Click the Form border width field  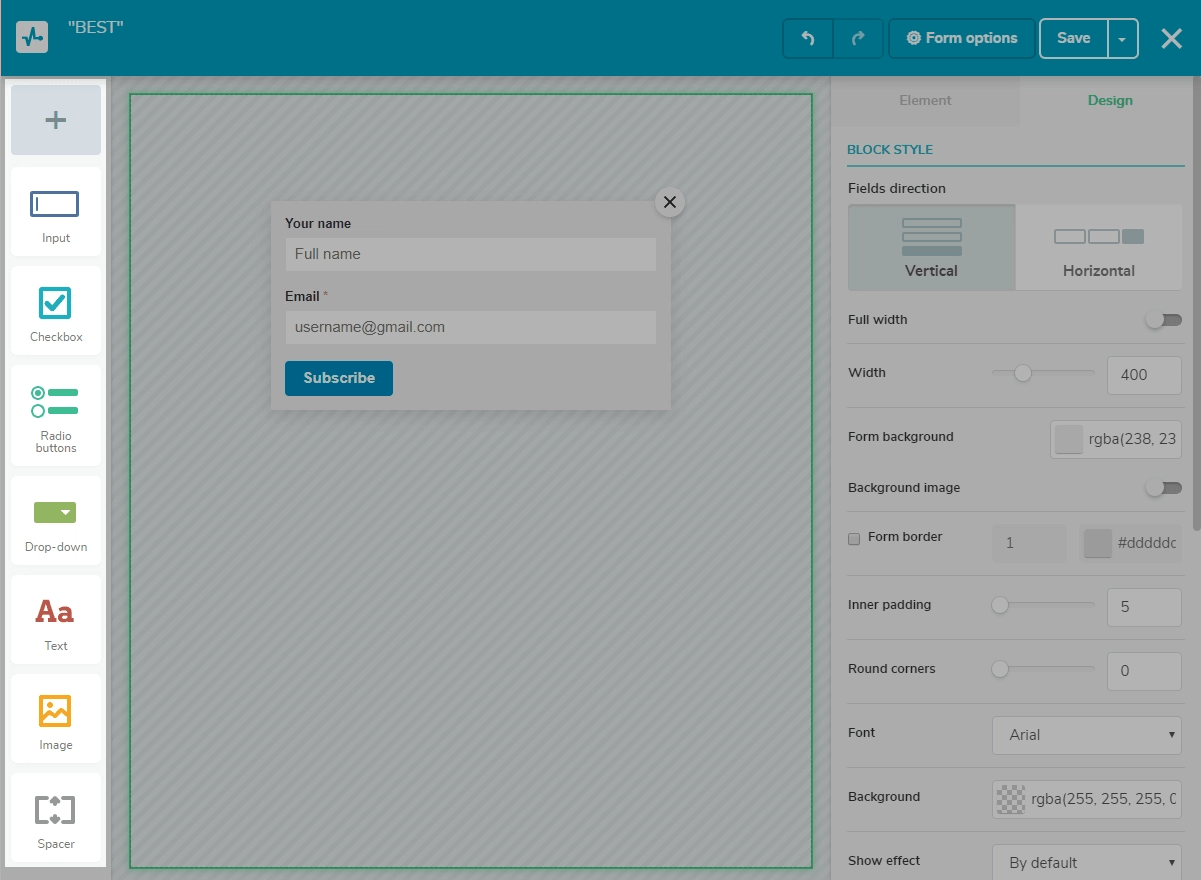coord(1029,543)
